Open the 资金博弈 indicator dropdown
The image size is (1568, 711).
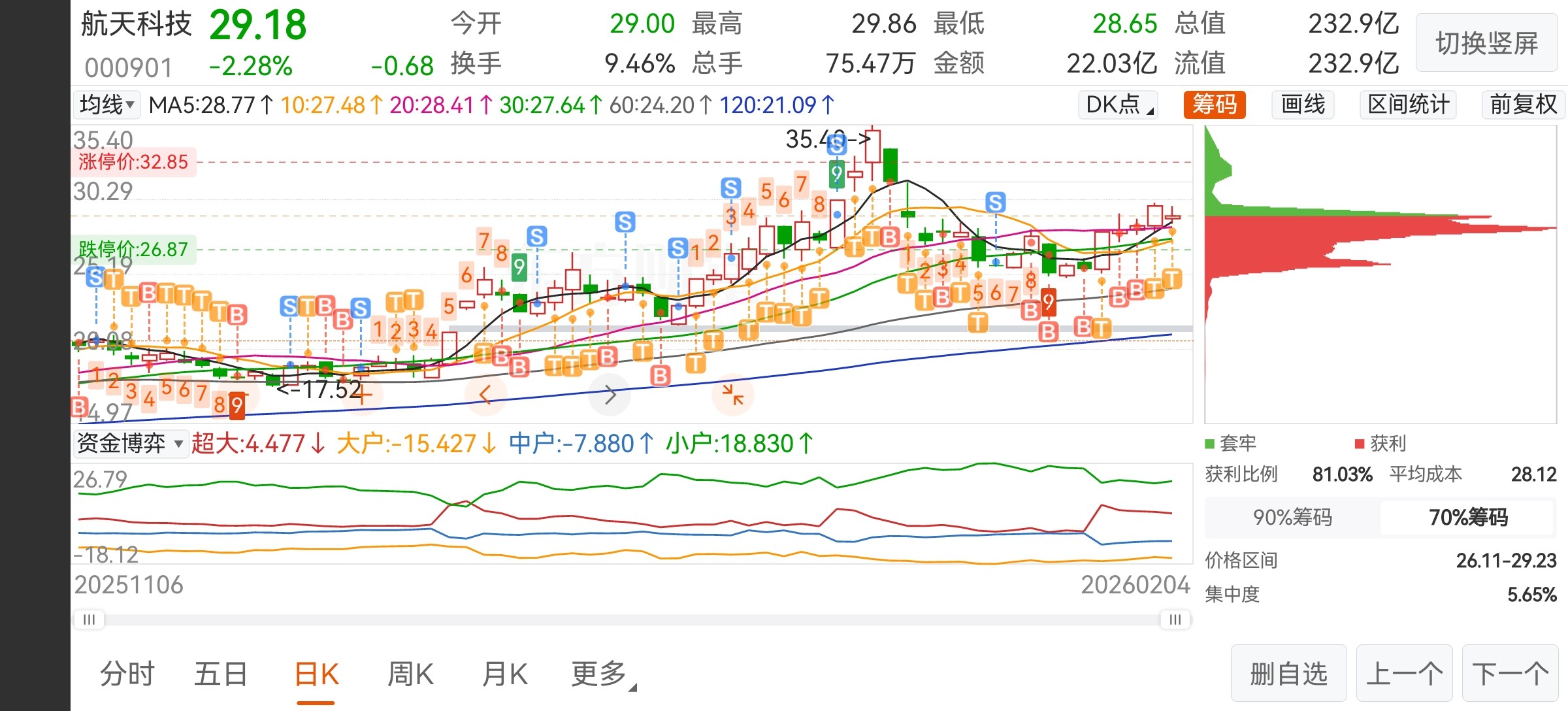coord(130,444)
